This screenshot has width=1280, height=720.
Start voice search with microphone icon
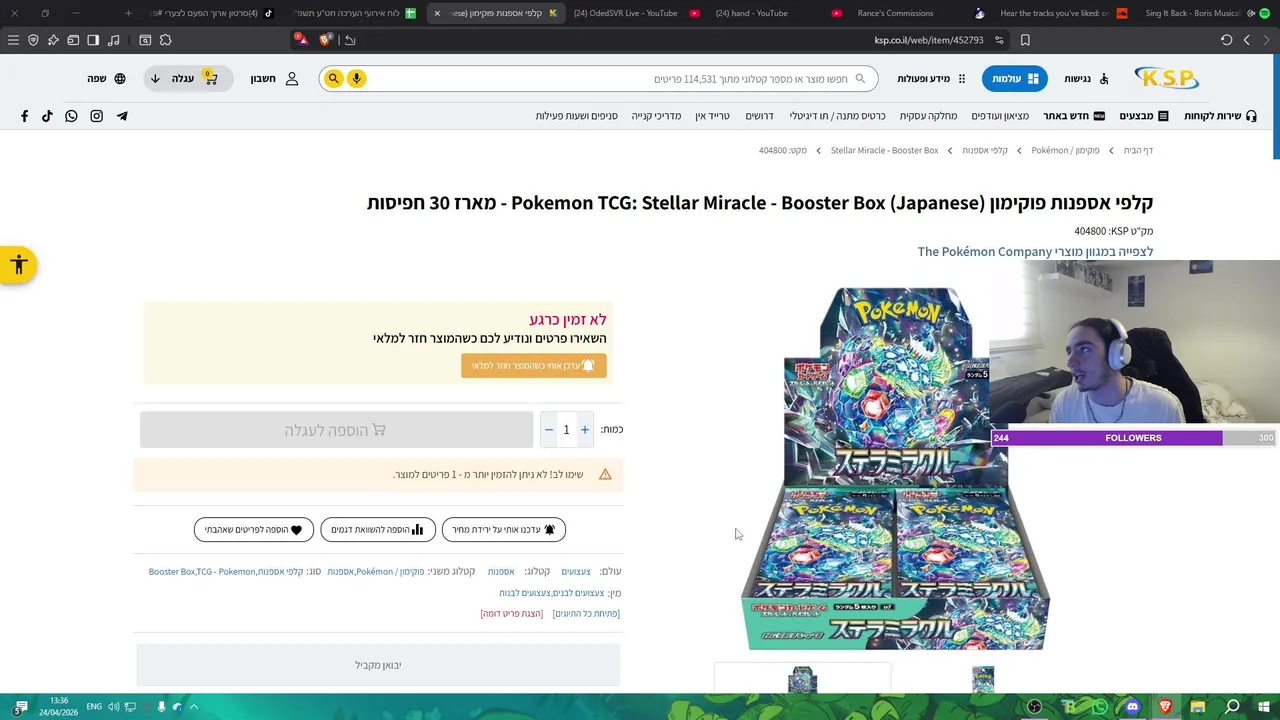point(356,78)
